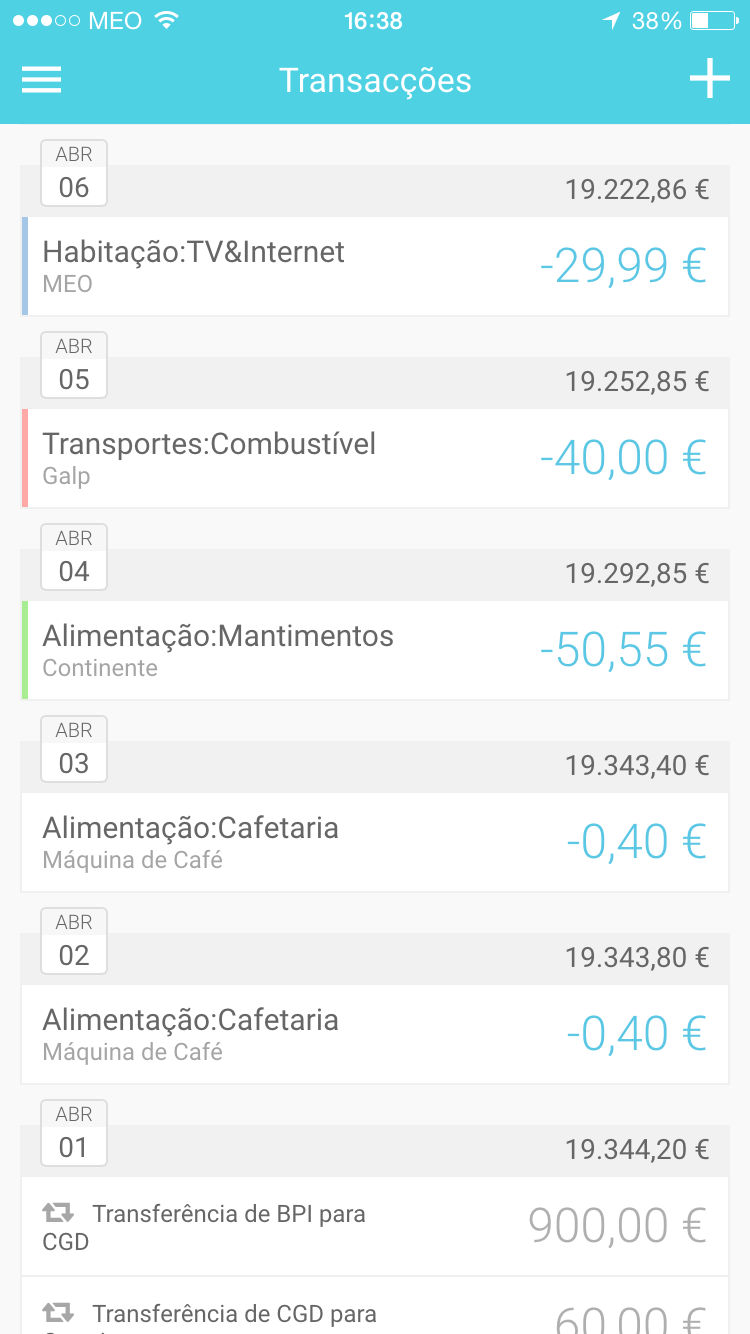Tap the Transacções title in header
This screenshot has width=750, height=1334.
tap(375, 80)
